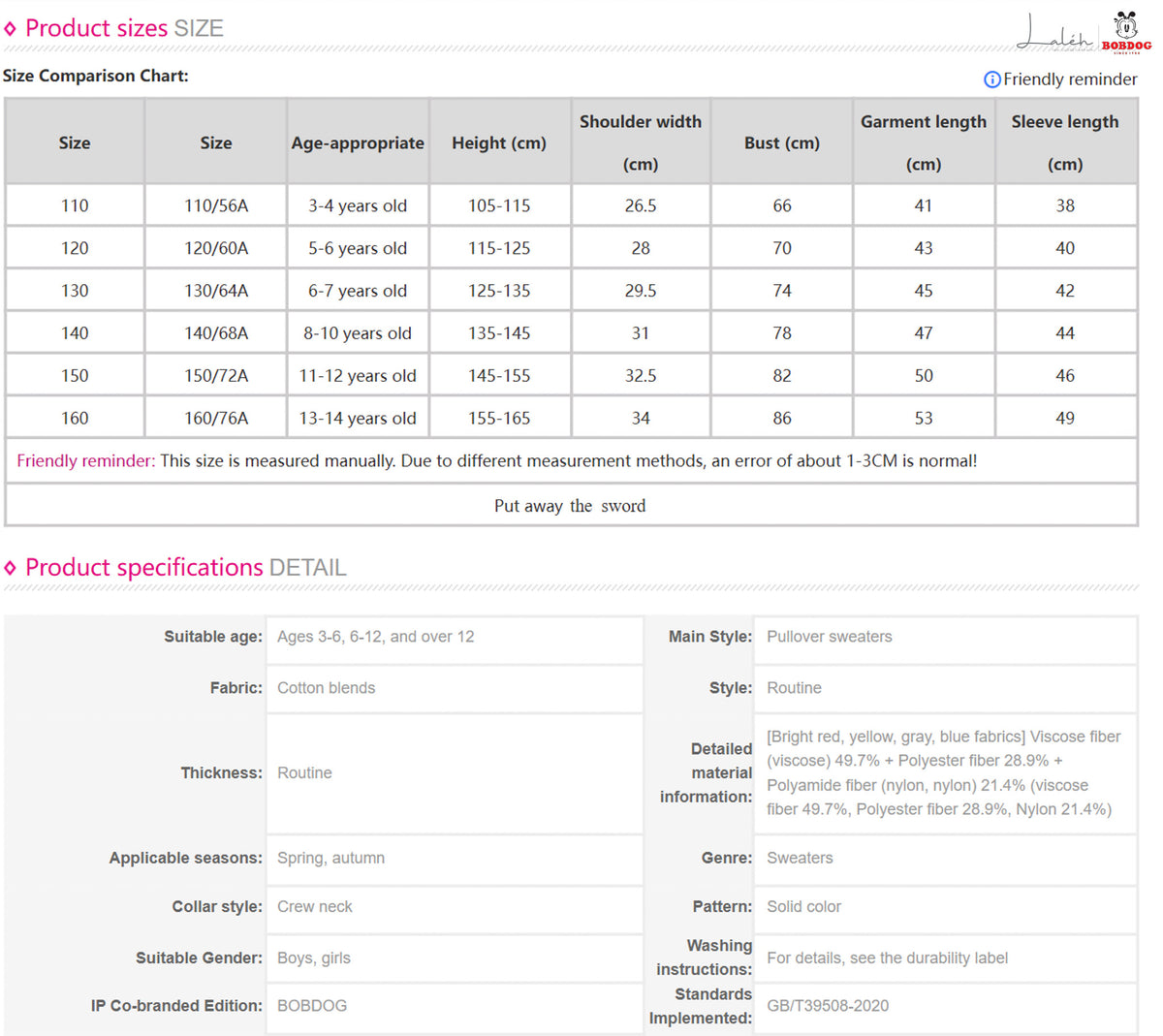Click sleeve length value 38
Viewport: 1163px width, 1036px height.
[1065, 205]
